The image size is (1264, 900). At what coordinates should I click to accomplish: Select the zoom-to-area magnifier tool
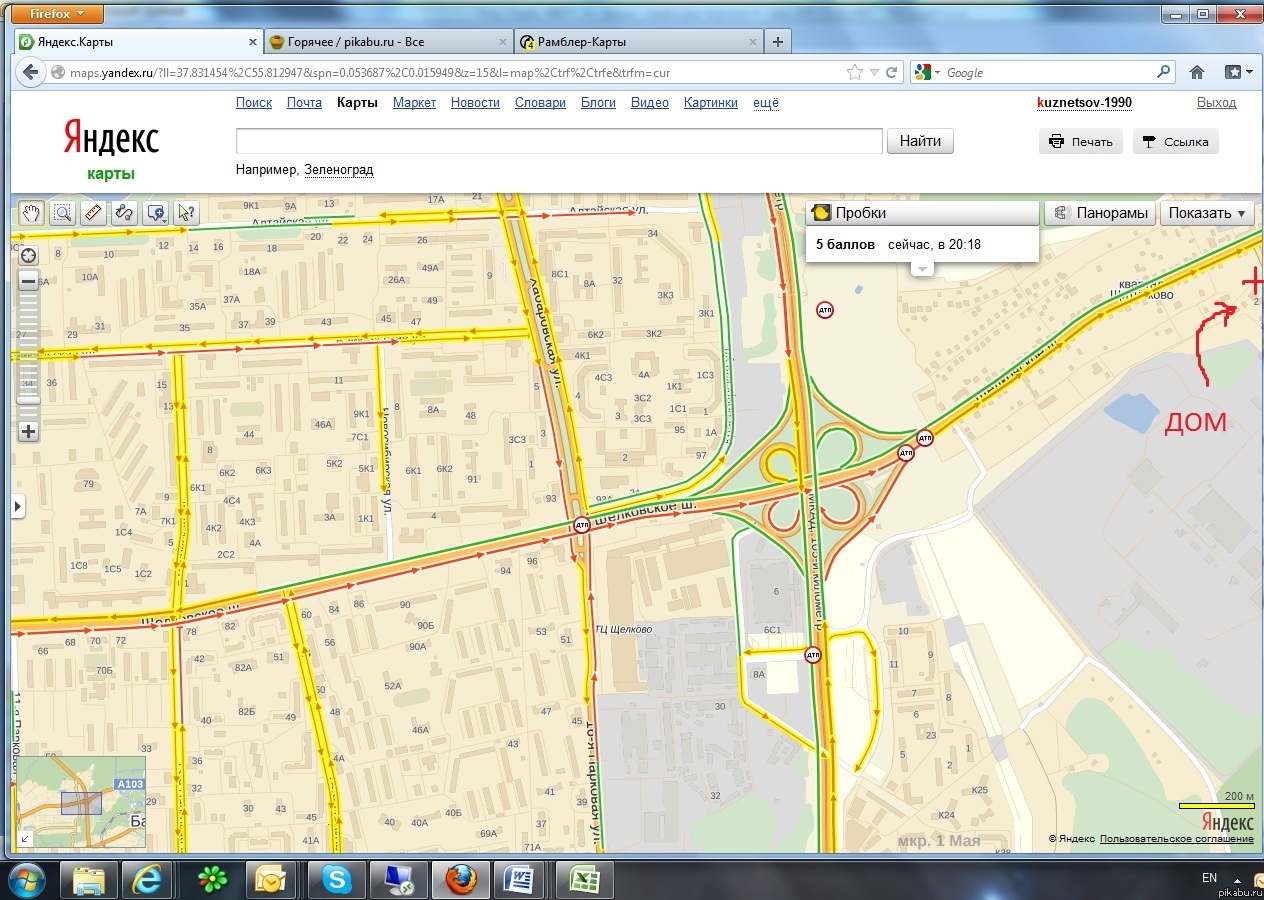click(62, 212)
